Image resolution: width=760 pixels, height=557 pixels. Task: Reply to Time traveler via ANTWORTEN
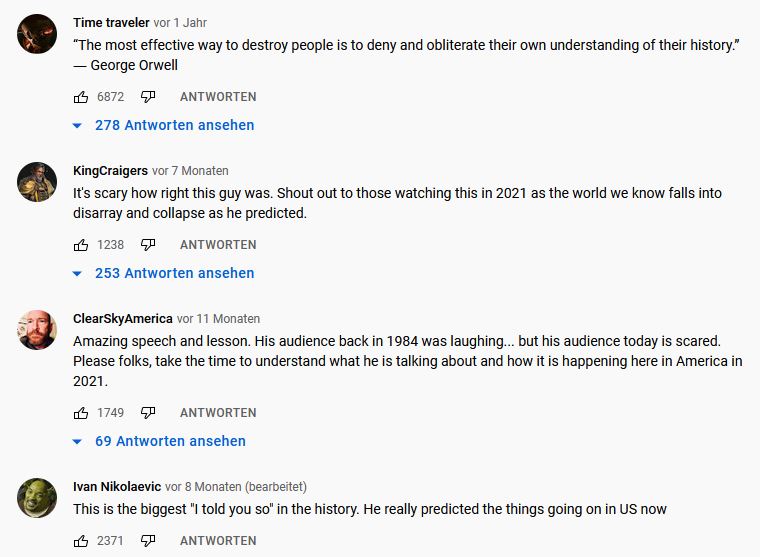pyautogui.click(x=218, y=97)
